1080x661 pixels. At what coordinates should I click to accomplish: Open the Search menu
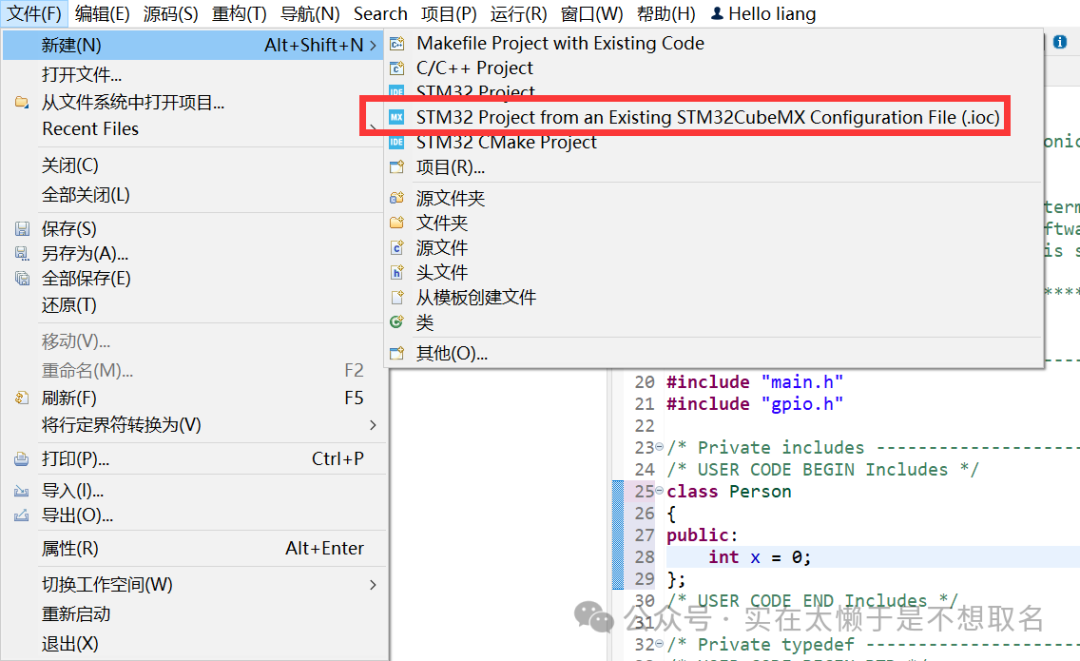tap(380, 14)
